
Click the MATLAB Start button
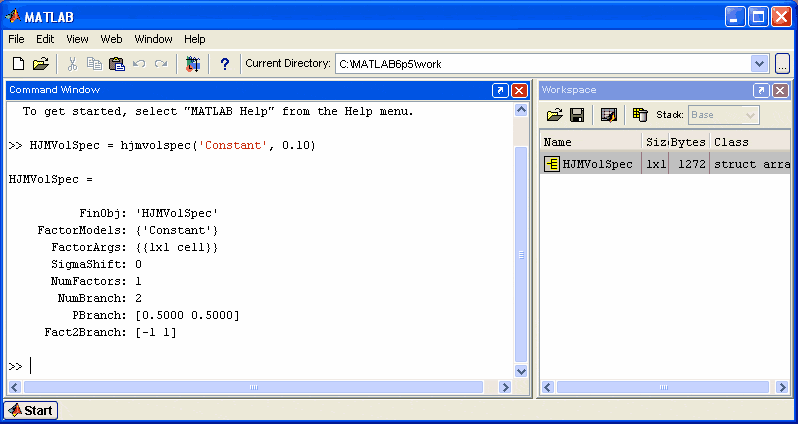(31, 410)
